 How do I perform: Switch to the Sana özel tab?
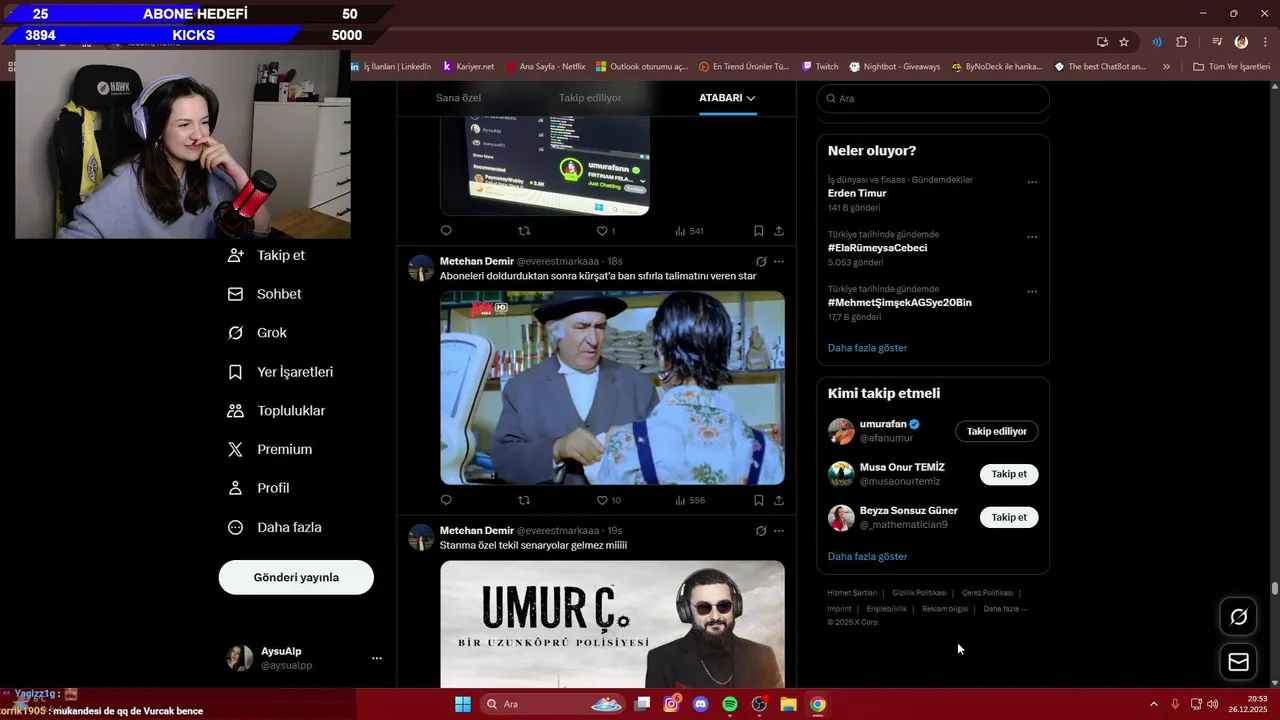pos(458,98)
